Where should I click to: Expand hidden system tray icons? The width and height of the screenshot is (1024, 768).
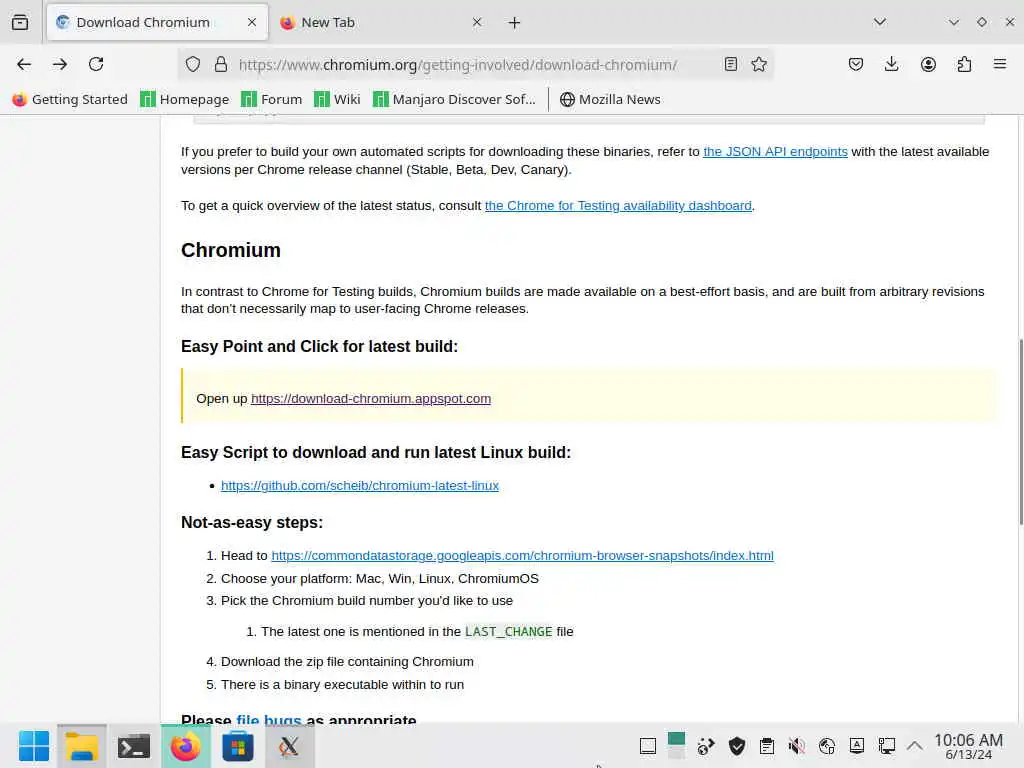[x=915, y=746]
